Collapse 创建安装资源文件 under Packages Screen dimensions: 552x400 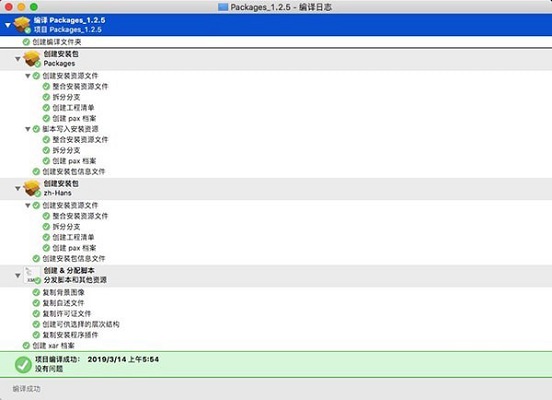click(x=27, y=76)
